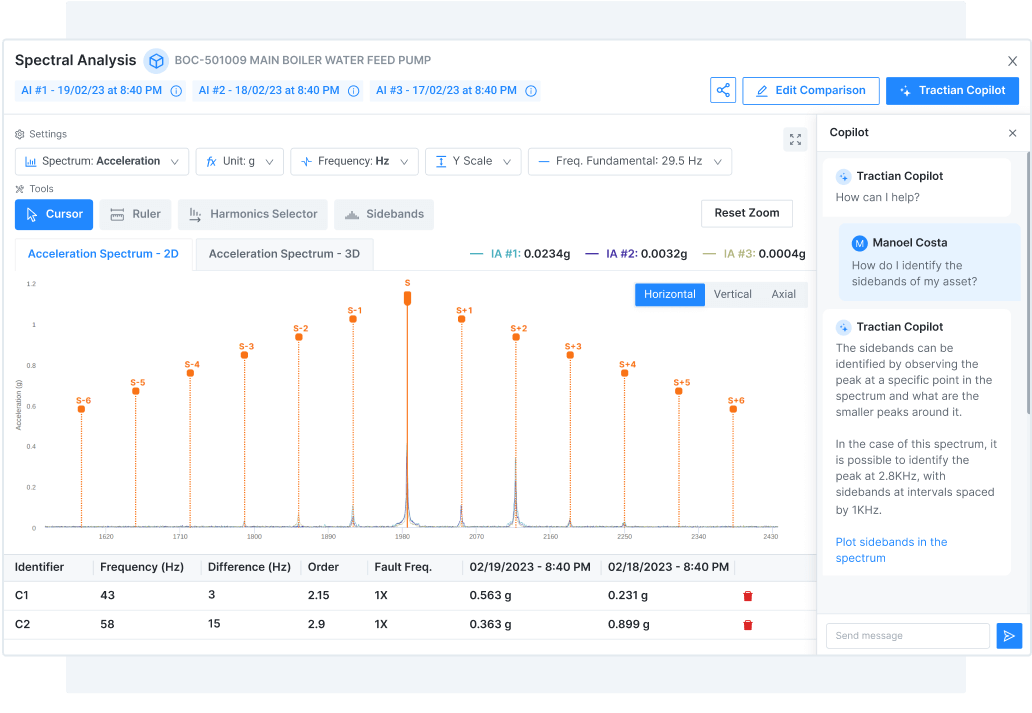1032x713 pixels.
Task: Close the Copilot panel
Action: [x=1012, y=133]
